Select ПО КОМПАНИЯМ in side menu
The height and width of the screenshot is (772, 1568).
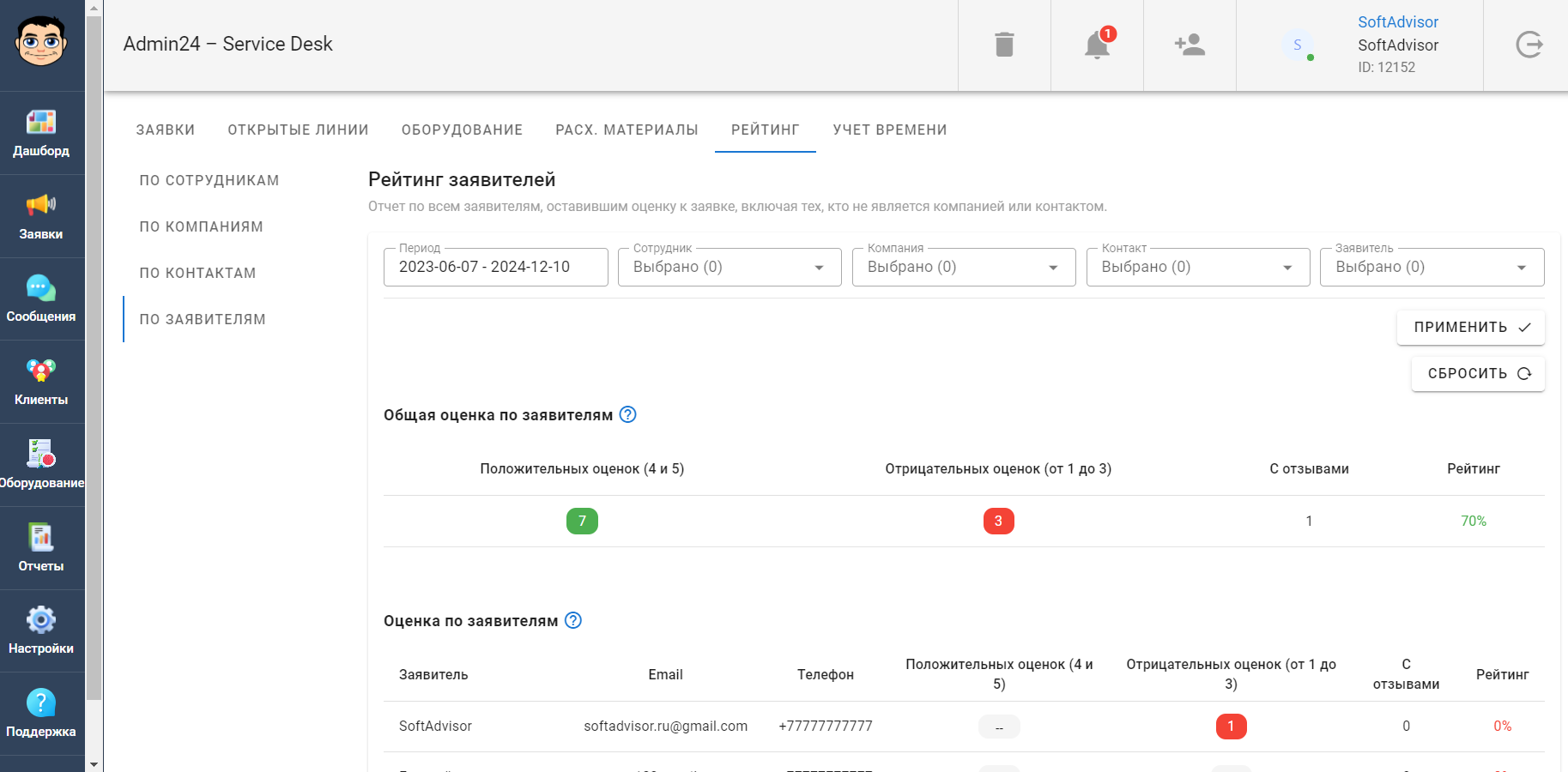(202, 227)
